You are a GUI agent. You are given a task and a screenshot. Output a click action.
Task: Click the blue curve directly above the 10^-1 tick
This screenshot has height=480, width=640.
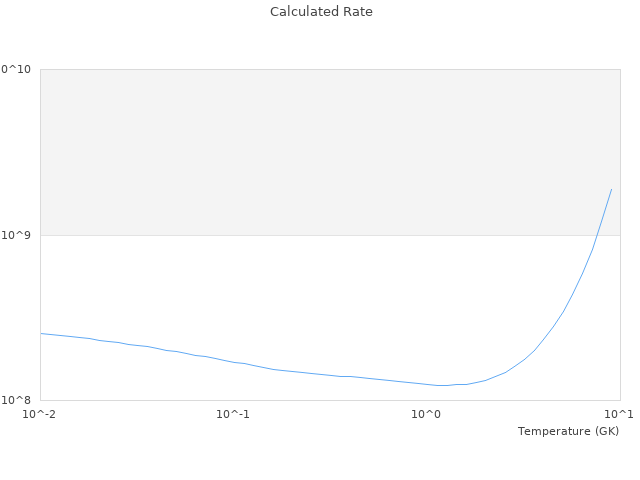(x=233, y=362)
